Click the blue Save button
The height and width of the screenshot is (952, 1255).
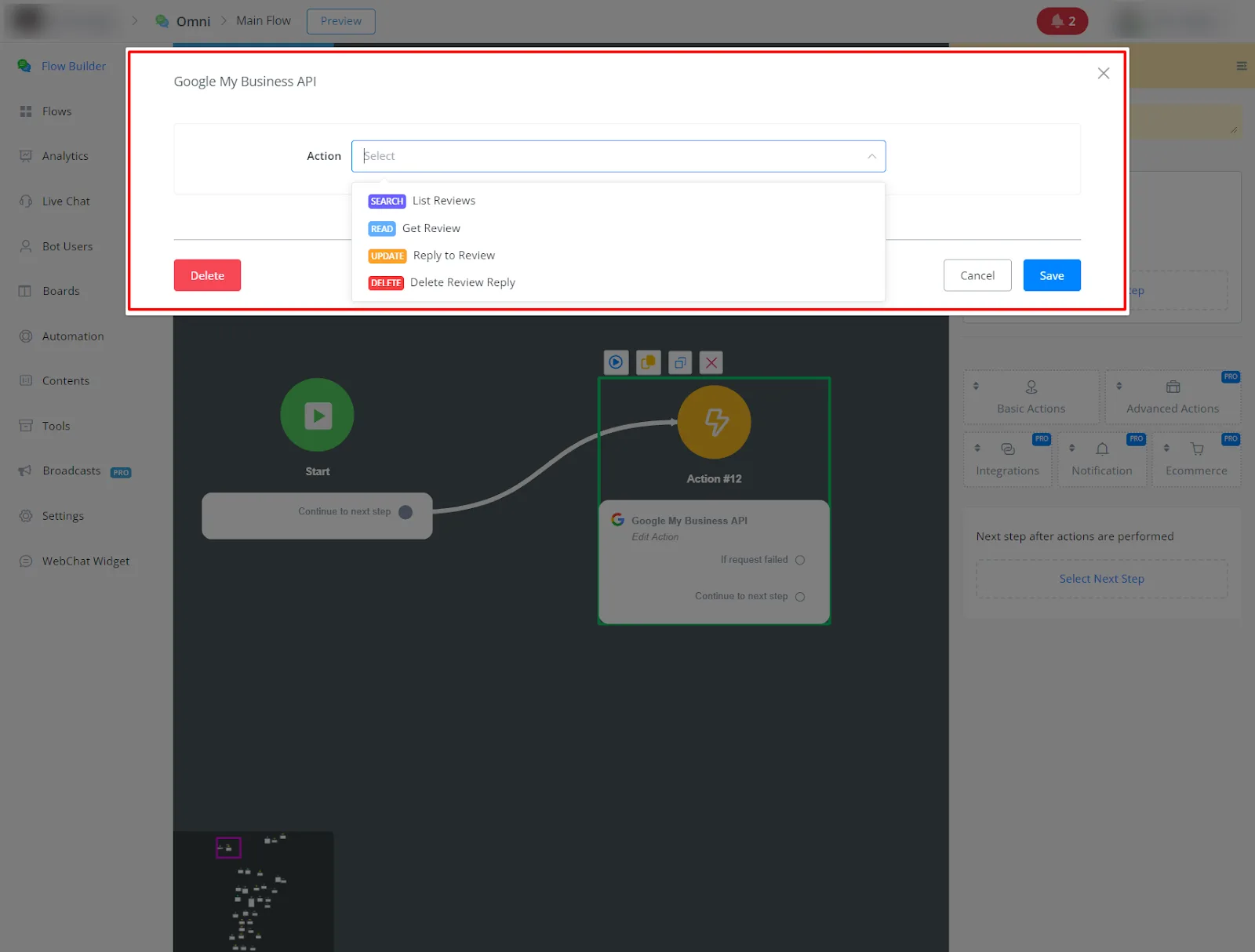[x=1052, y=275]
